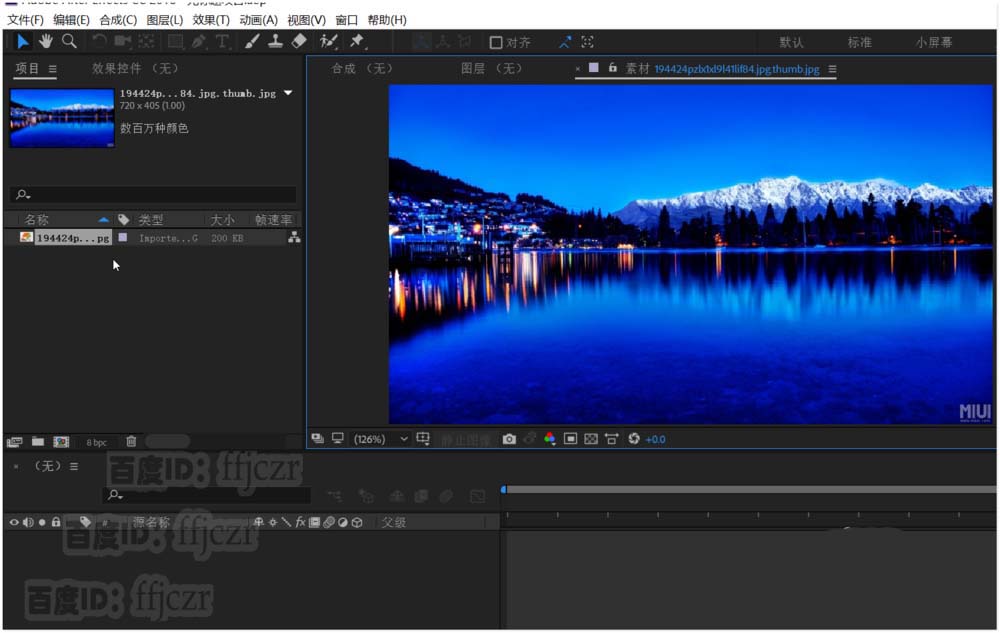Sort the project list by 类型 column
This screenshot has width=1000, height=633.
tap(151, 220)
